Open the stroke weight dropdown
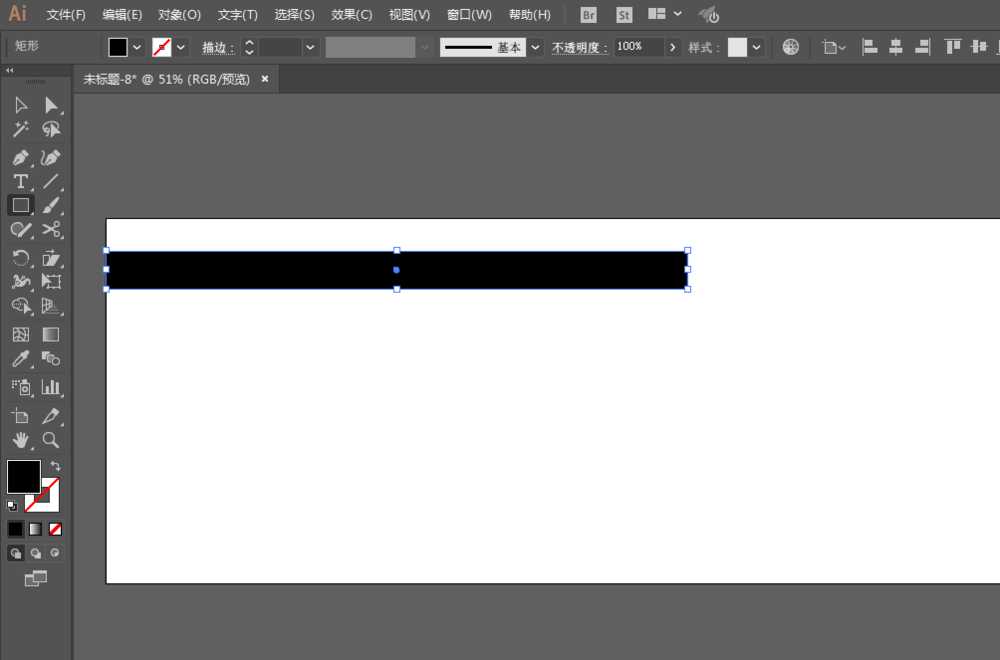Screen dimensions: 1000x660 pos(310,47)
